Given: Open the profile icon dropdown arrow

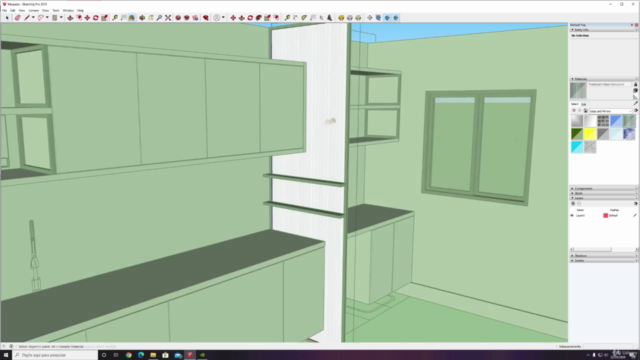Looking at the screenshot, I should click(x=223, y=18).
